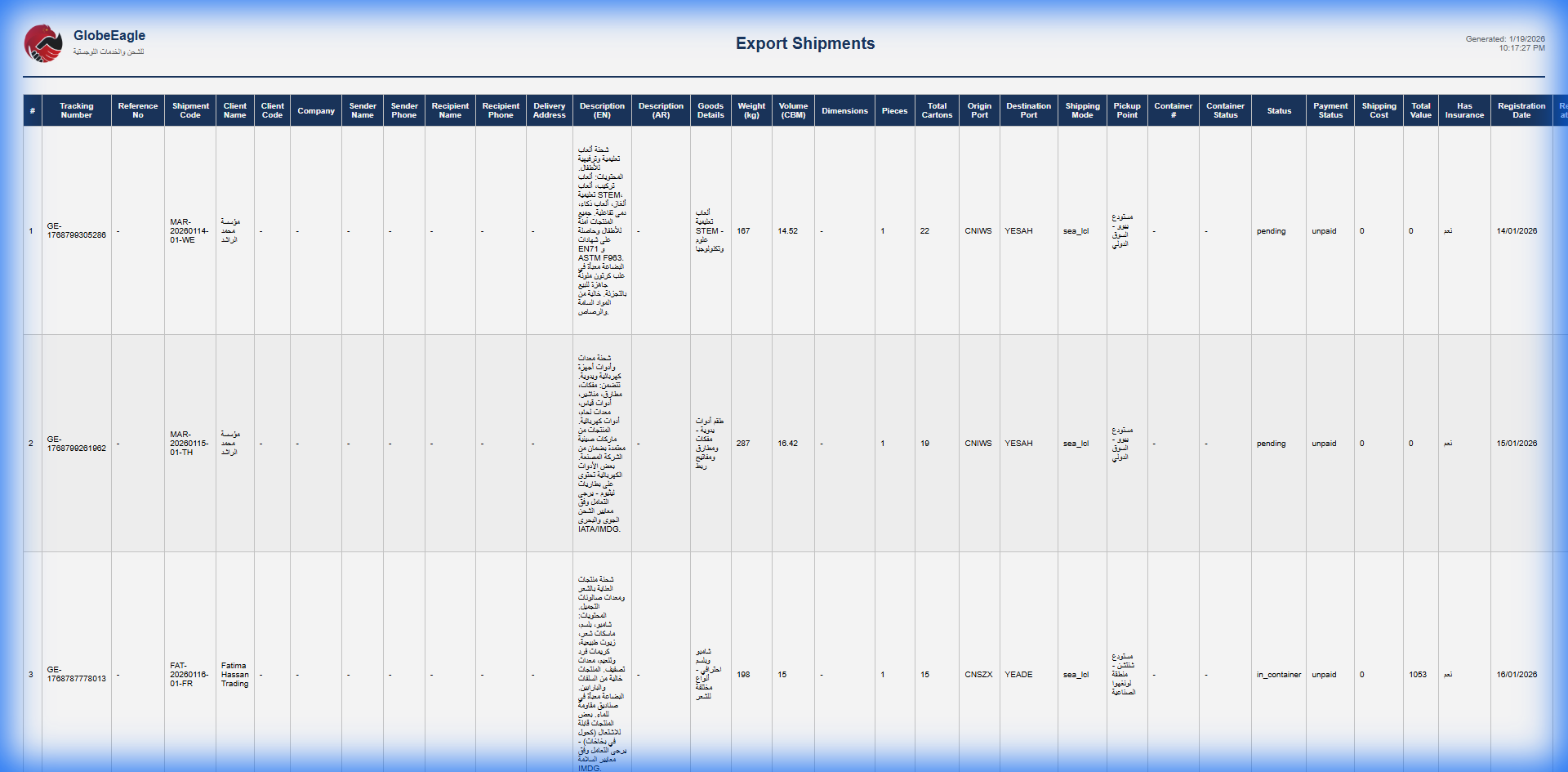This screenshot has height=772, width=1568.
Task: Select the Export Shipments page title
Action: pos(805,43)
